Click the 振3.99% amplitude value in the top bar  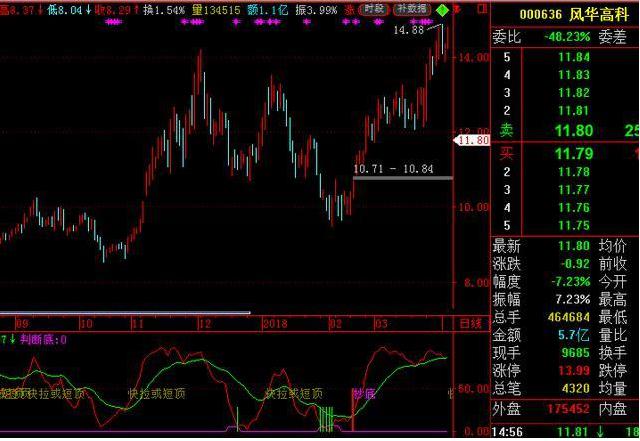[x=316, y=9]
